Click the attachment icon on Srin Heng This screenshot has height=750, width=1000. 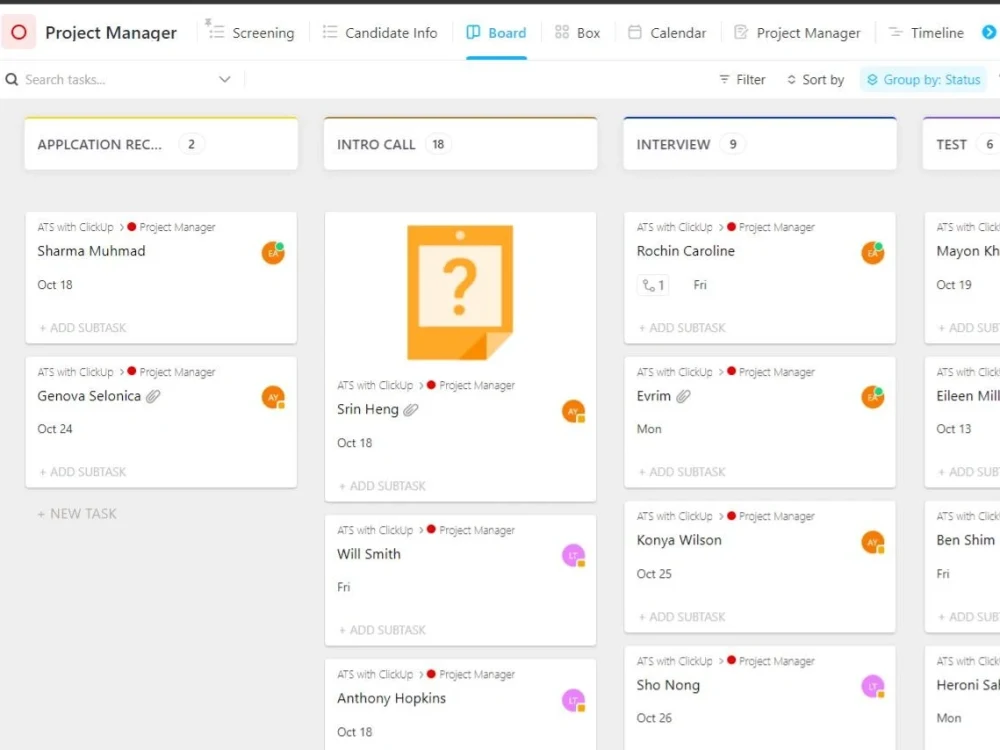pyautogui.click(x=411, y=409)
